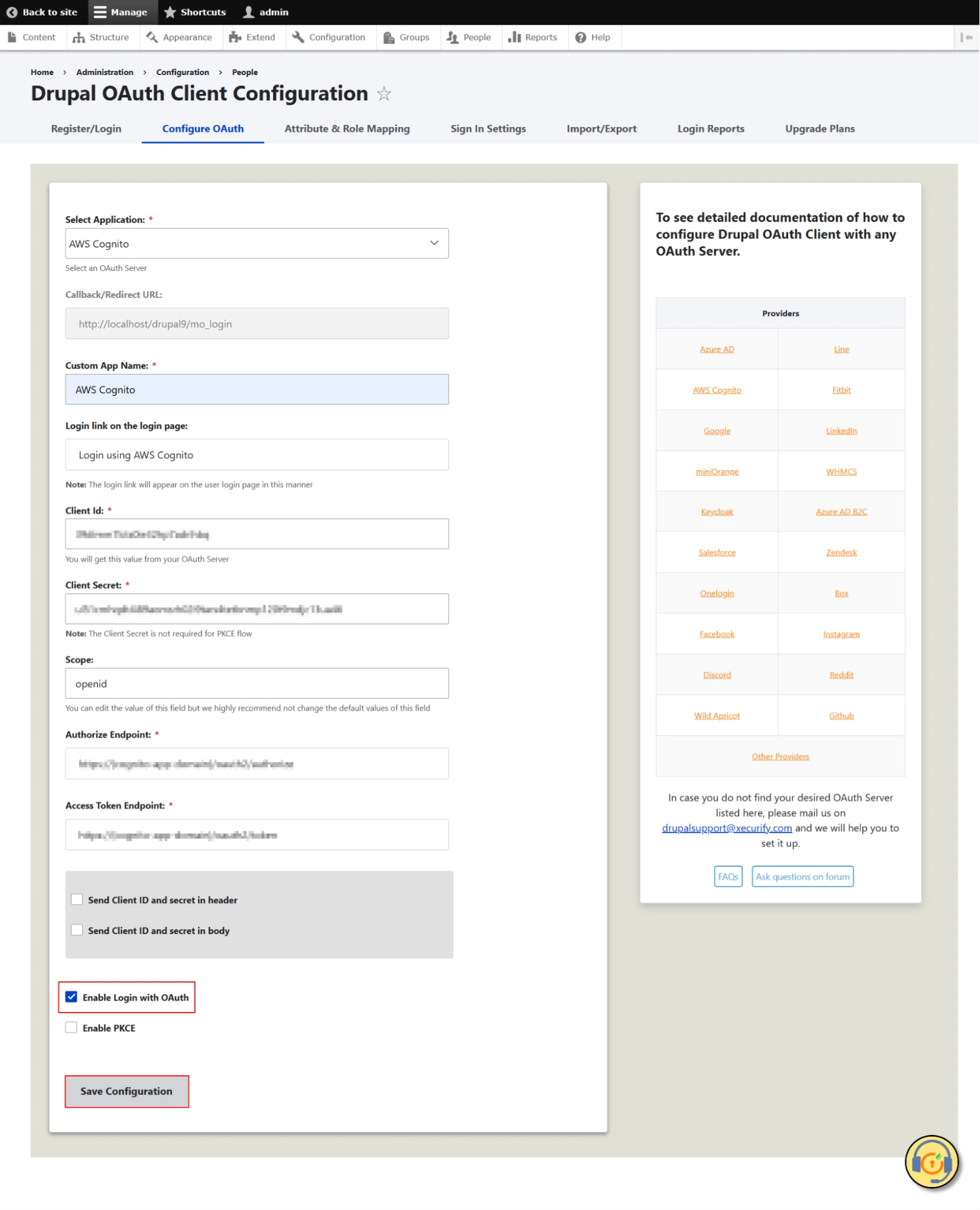The image size is (980, 1210).
Task: Switch to the Attribute & Role Mapping tab
Action: point(347,128)
